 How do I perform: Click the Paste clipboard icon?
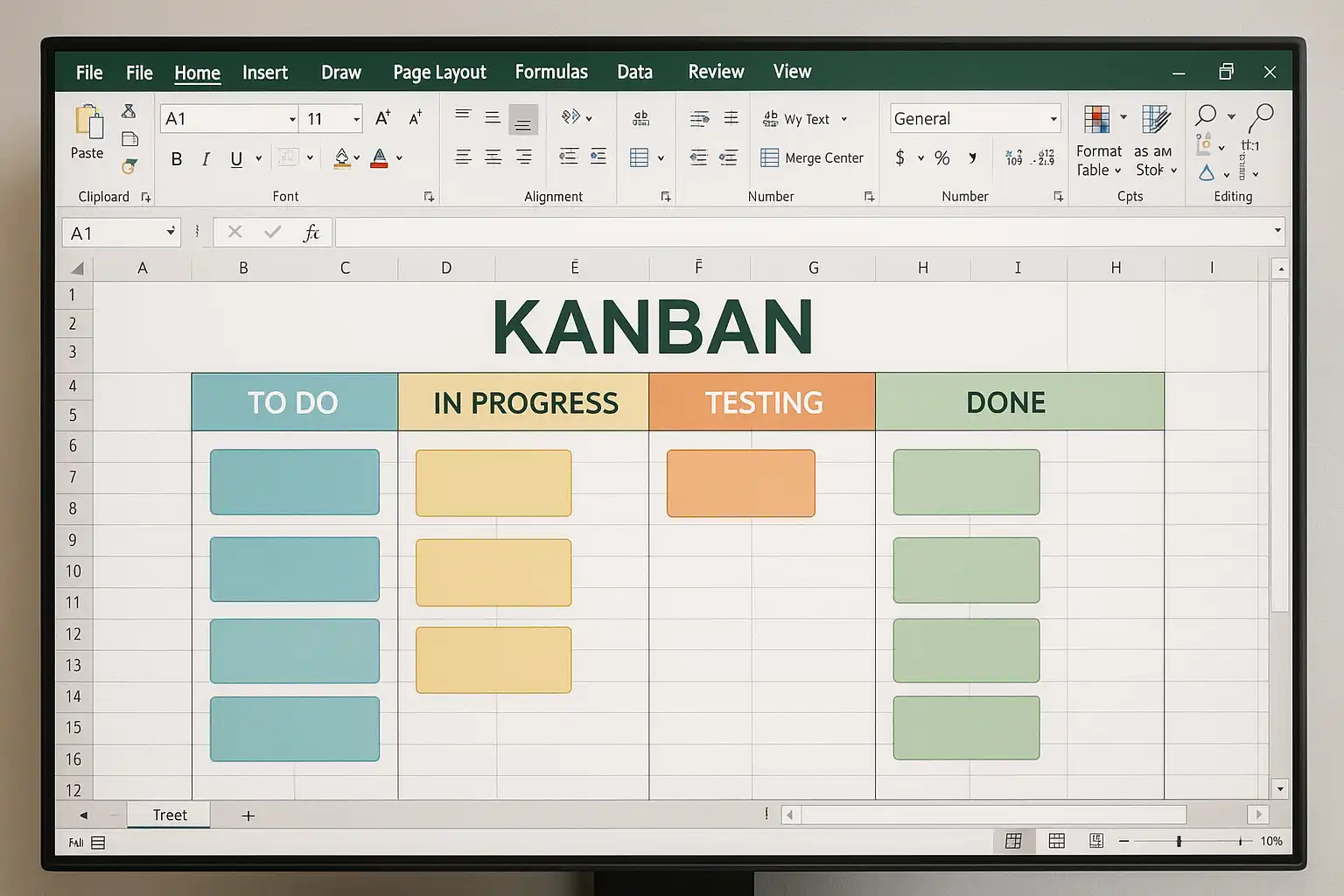coord(87,122)
